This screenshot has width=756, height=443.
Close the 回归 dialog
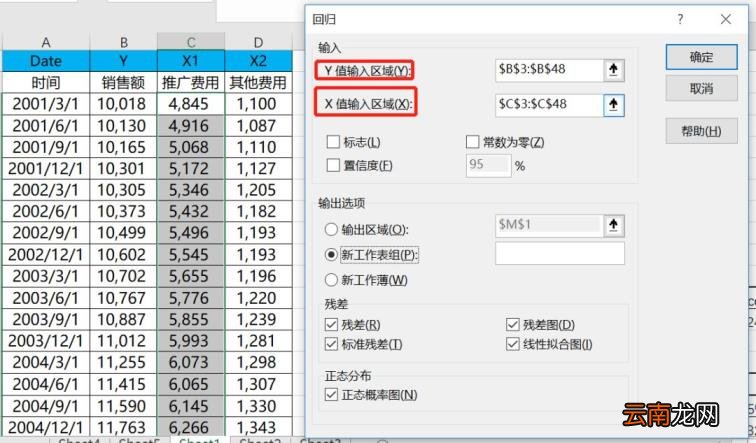[726, 19]
